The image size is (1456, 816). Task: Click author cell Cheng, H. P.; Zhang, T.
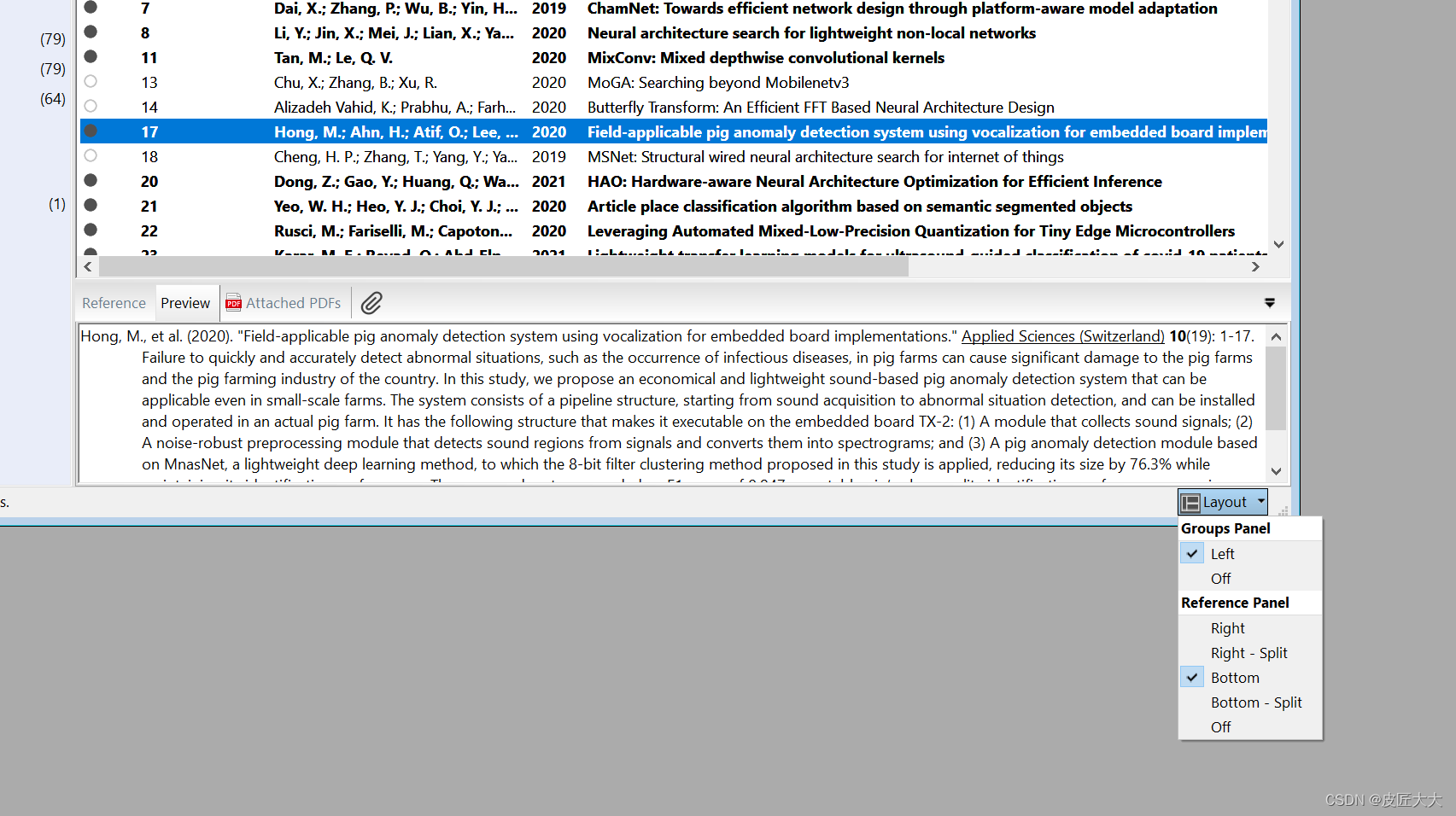coord(395,157)
